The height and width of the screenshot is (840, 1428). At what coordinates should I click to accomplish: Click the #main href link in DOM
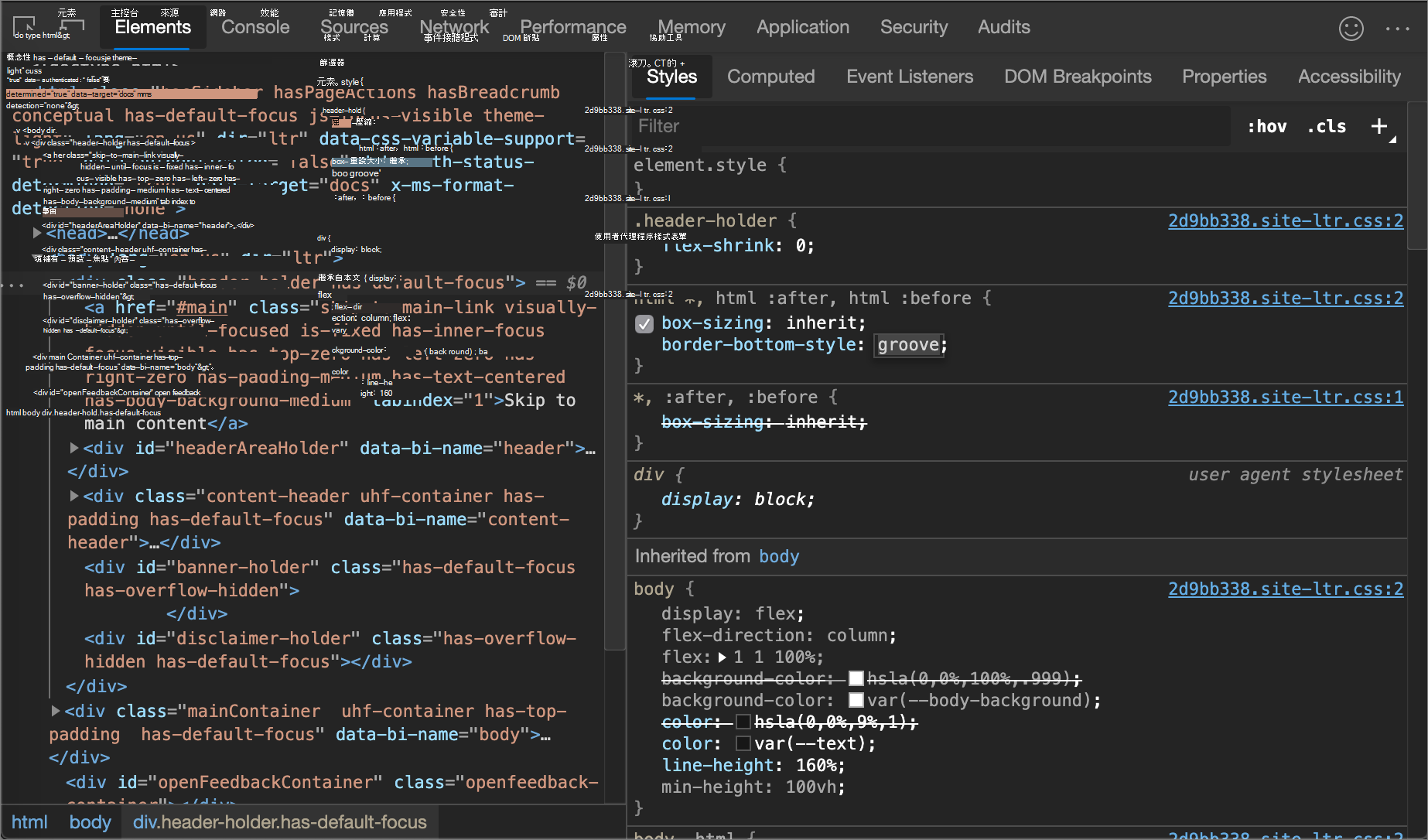coord(202,308)
